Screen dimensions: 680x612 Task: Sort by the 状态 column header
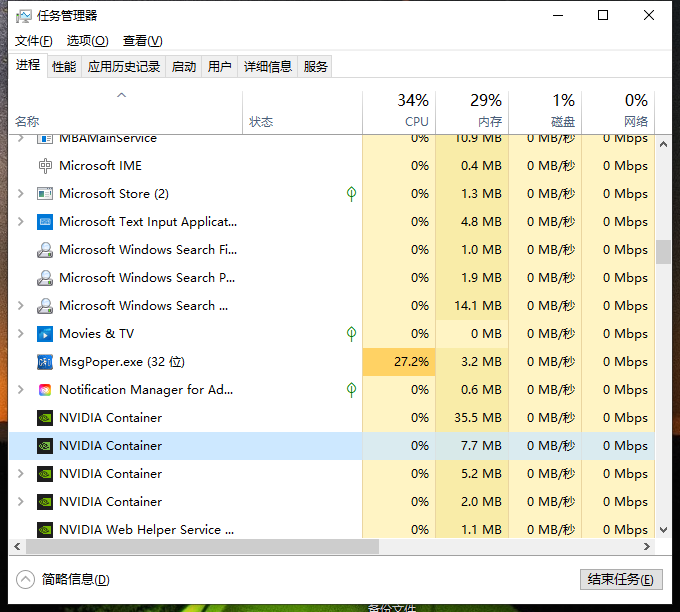click(x=302, y=112)
